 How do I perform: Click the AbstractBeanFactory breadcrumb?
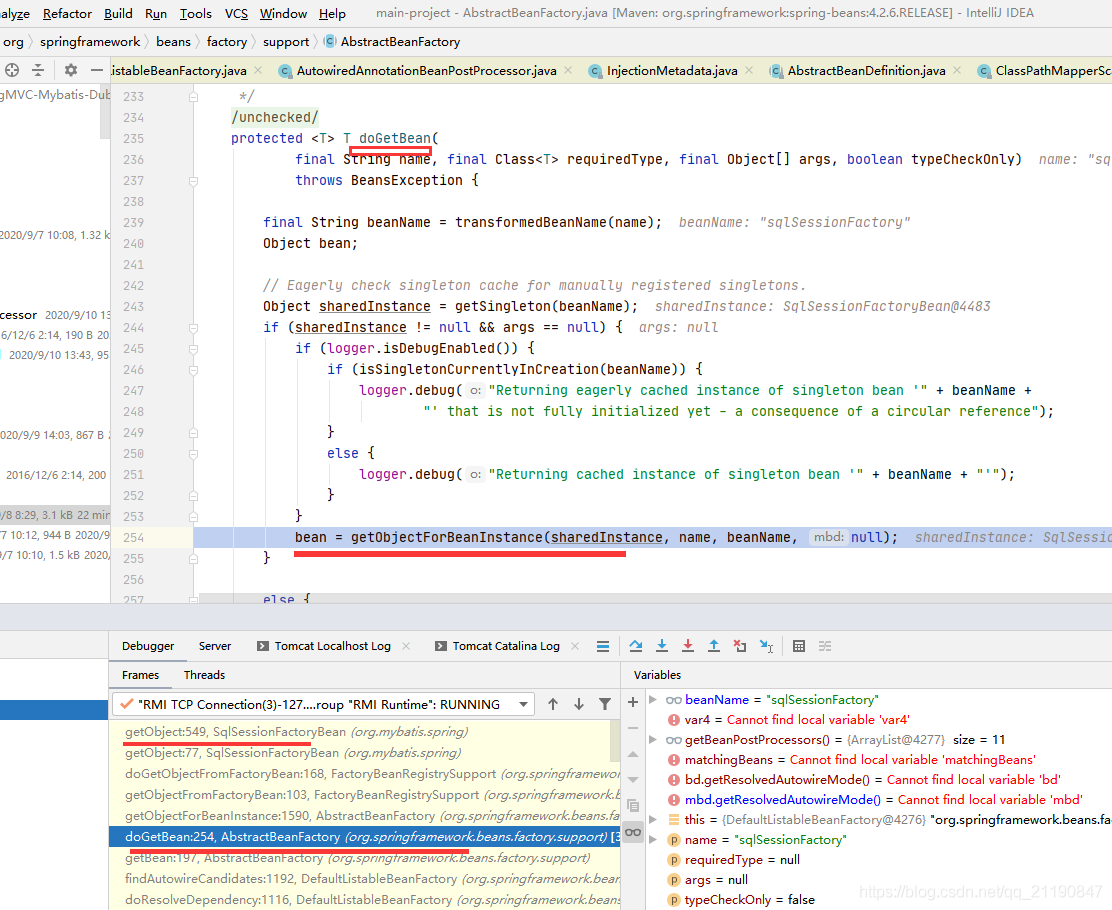pos(392,42)
